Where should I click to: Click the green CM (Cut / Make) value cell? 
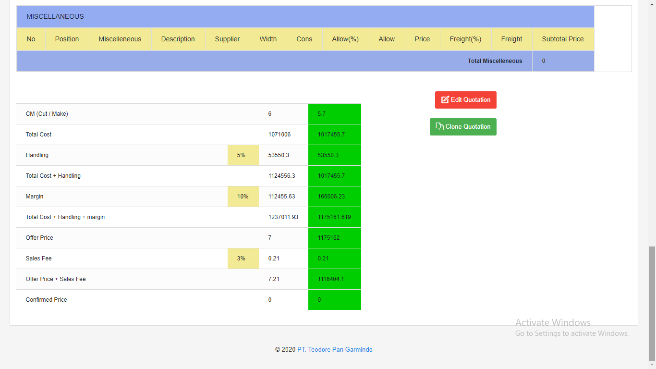[334, 114]
